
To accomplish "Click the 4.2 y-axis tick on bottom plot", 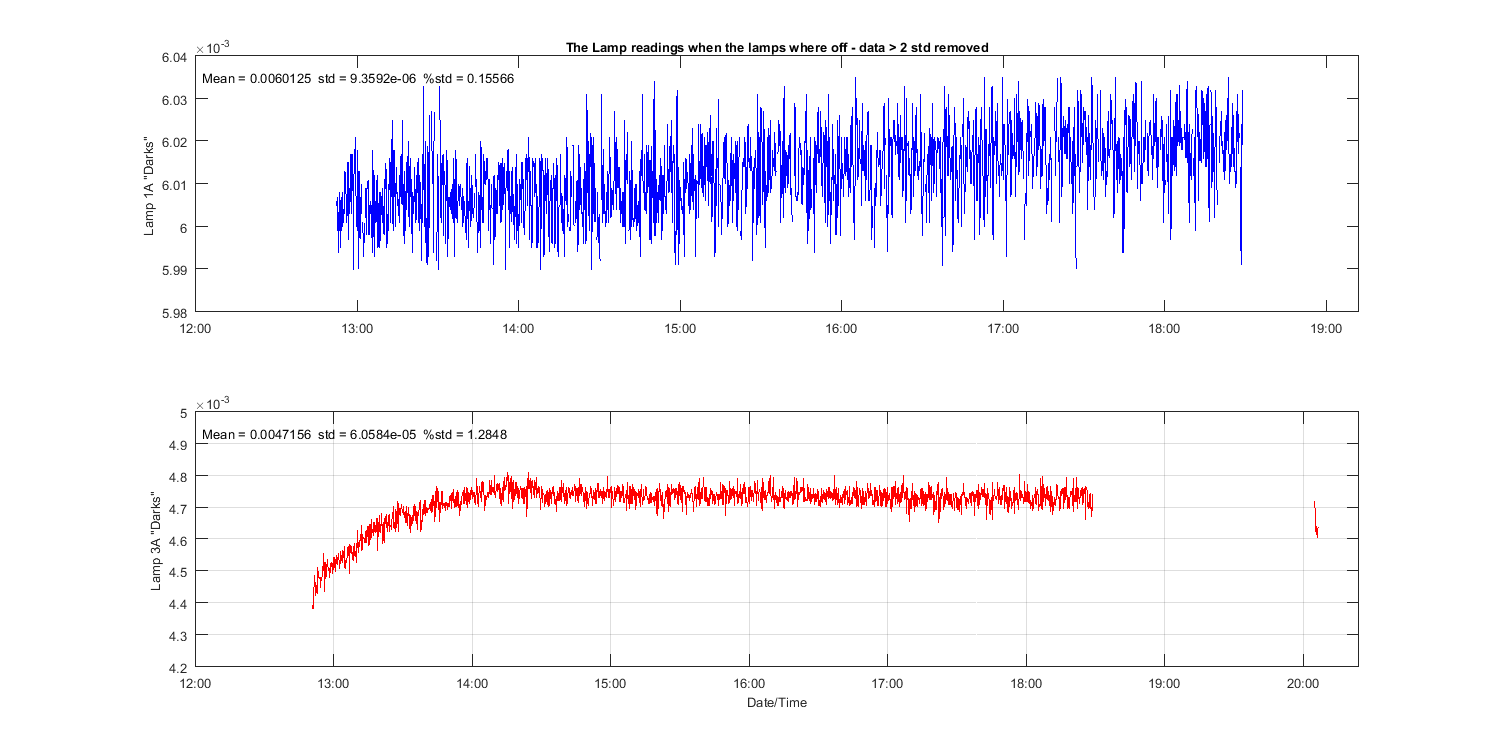I will (x=177, y=668).
